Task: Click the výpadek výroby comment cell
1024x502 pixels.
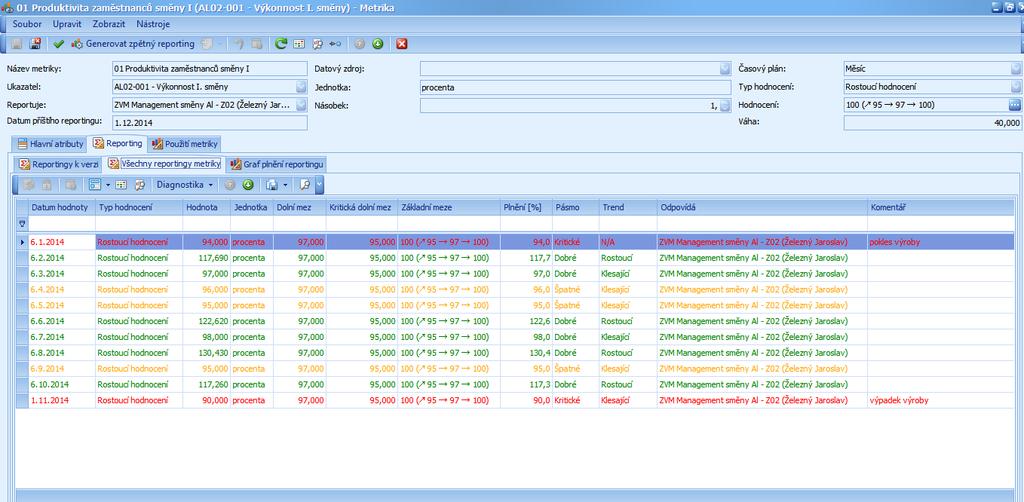Action: (940, 400)
